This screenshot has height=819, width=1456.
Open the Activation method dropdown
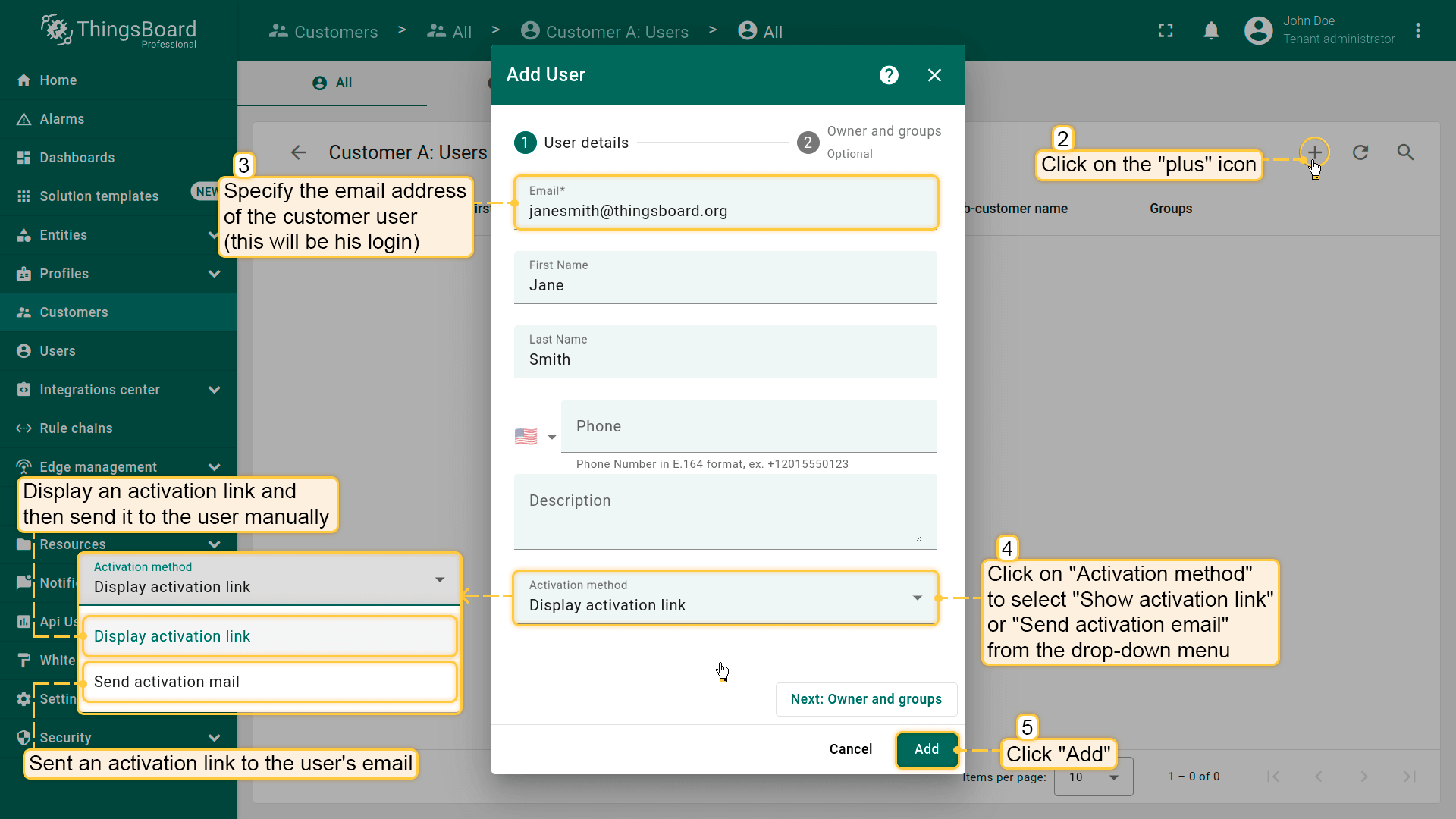point(725,598)
